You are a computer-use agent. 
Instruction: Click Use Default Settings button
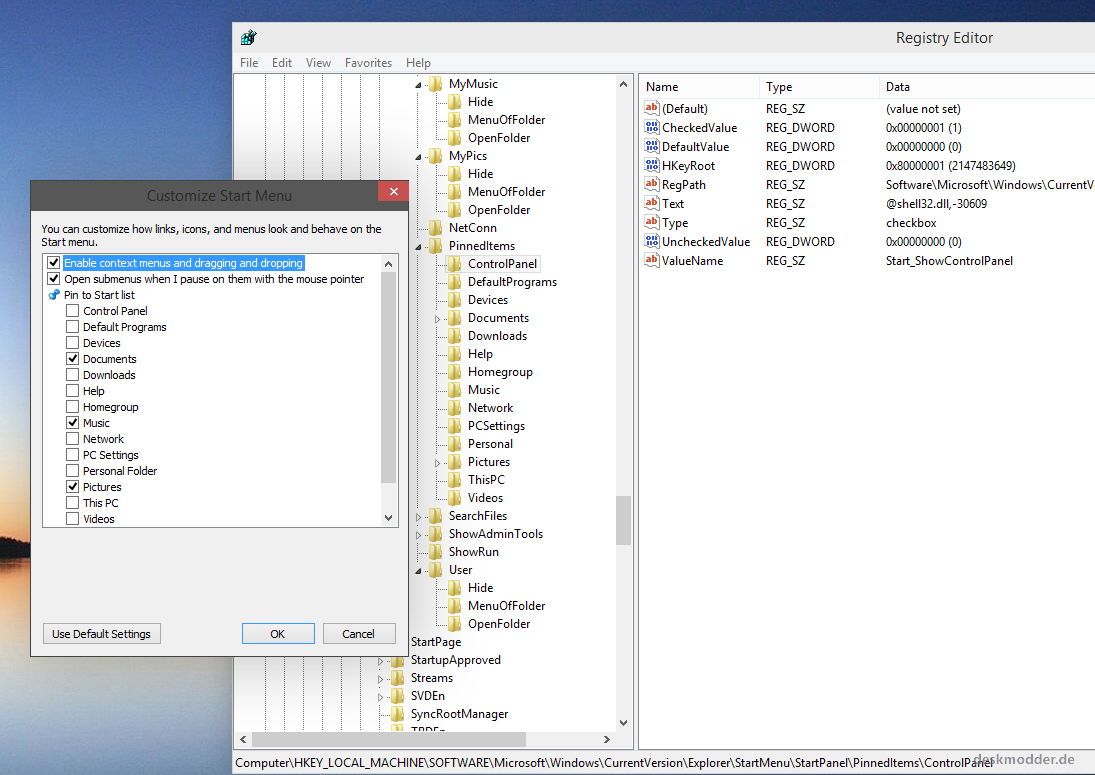tap(101, 633)
